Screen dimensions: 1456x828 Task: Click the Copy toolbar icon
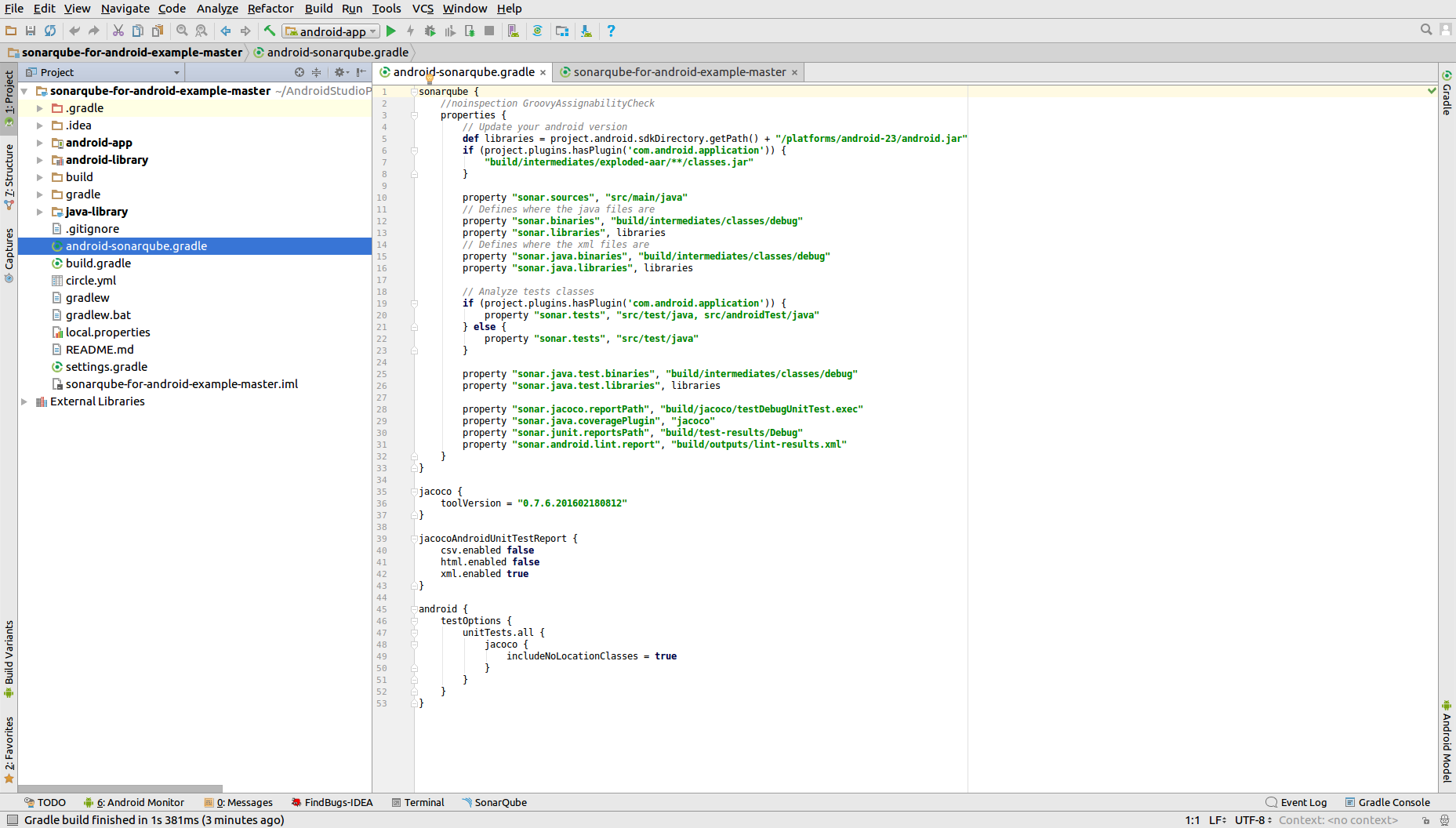(138, 31)
